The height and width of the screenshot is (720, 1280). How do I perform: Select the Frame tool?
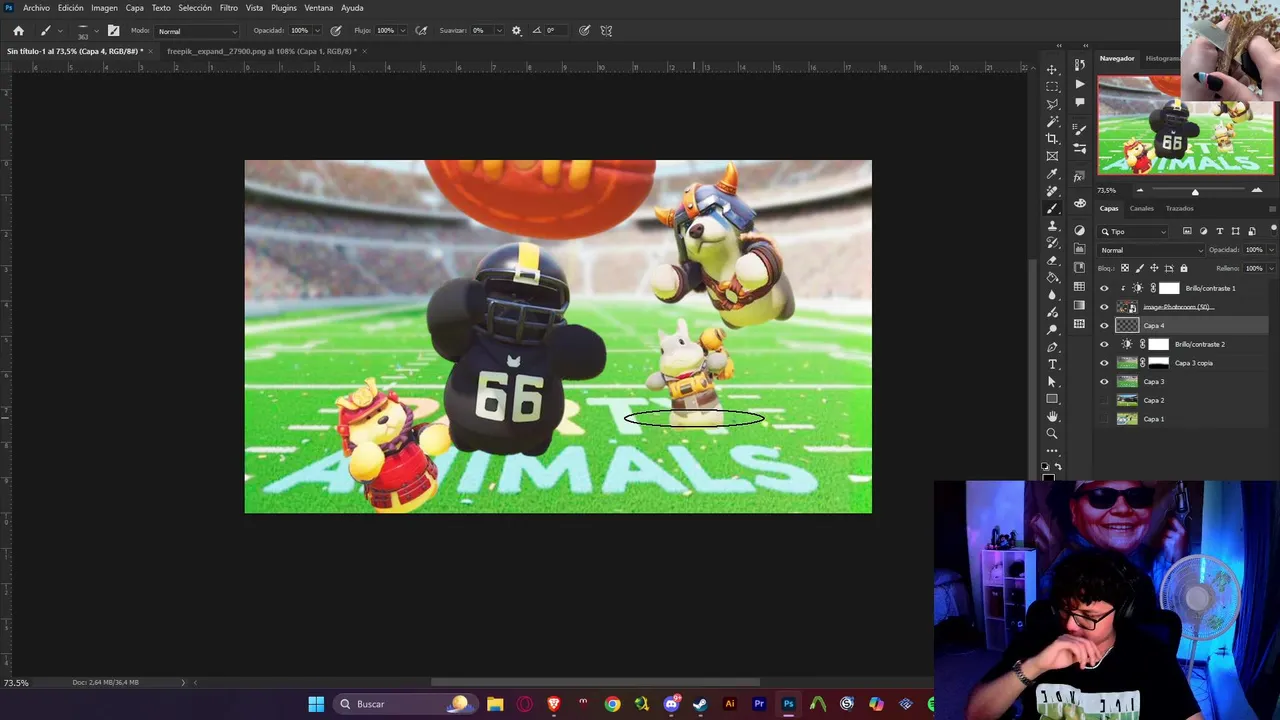click(1052, 156)
